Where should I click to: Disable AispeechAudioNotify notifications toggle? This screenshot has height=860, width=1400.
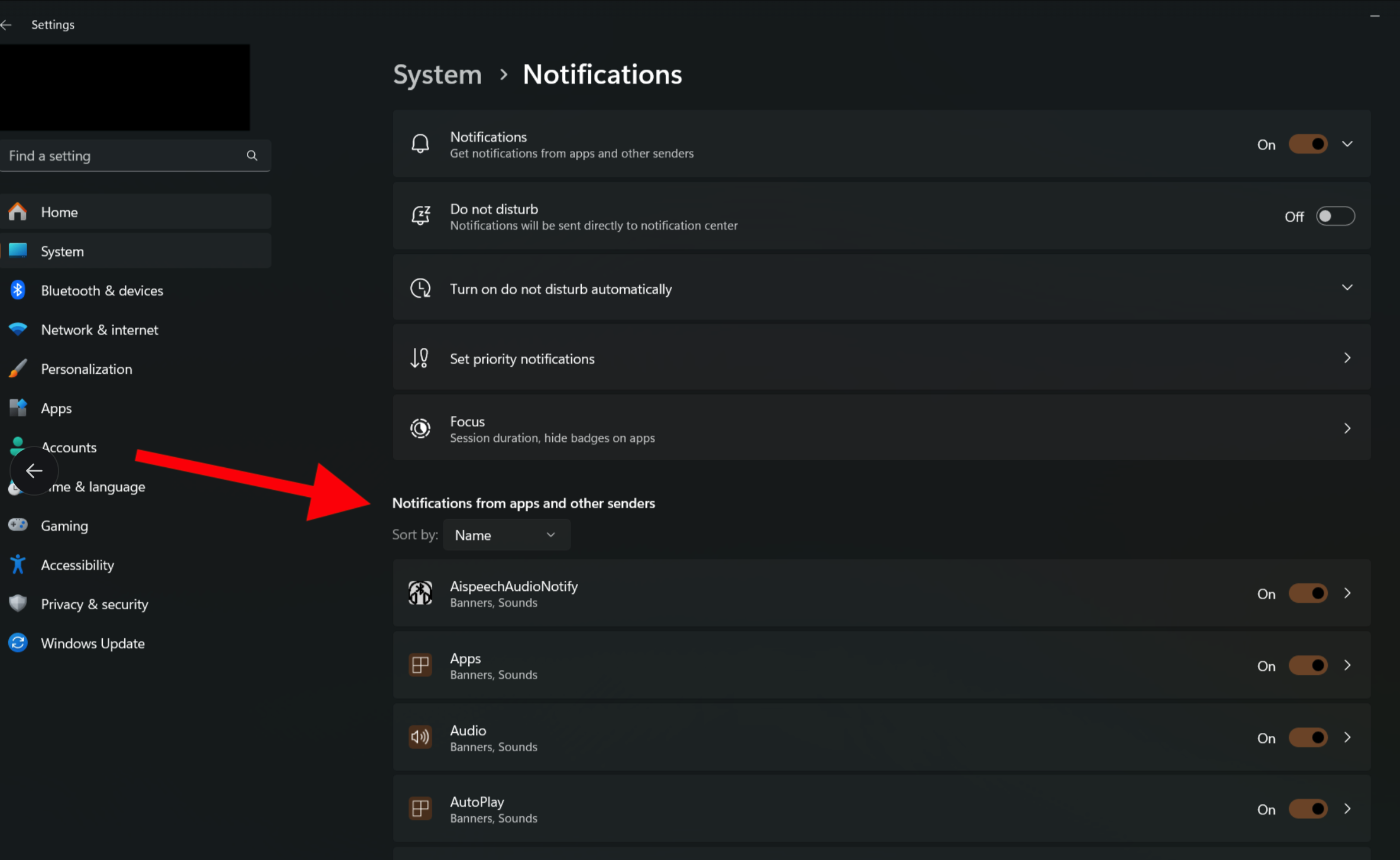point(1308,593)
